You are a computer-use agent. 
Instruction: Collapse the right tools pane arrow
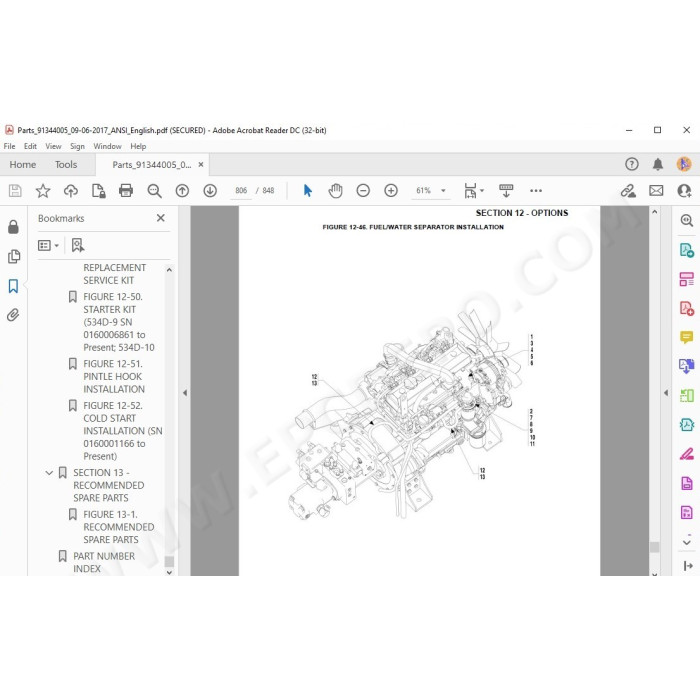point(666,393)
